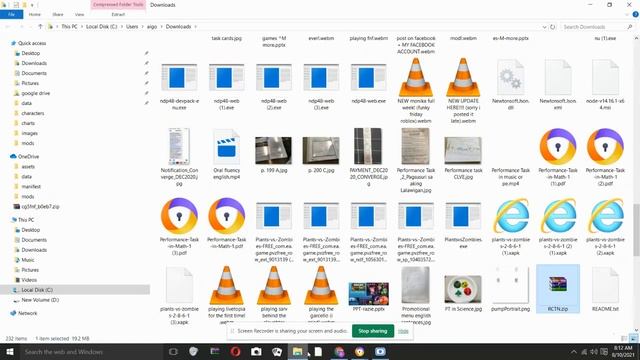Open charts folder in Quick access

click(x=28, y=123)
